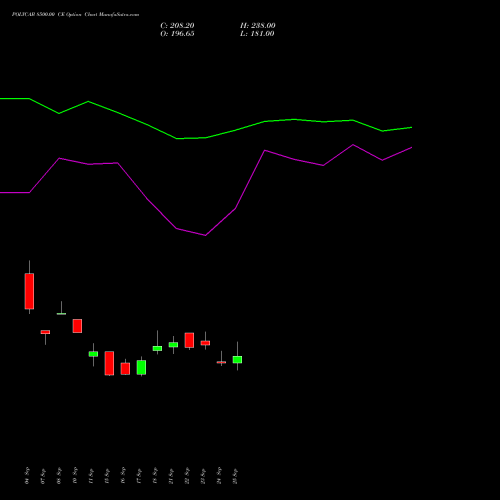Click the small red candlestick above 24 Sep
Image resolution: width=500 pixels, height=500 pixels.
pos(221,362)
